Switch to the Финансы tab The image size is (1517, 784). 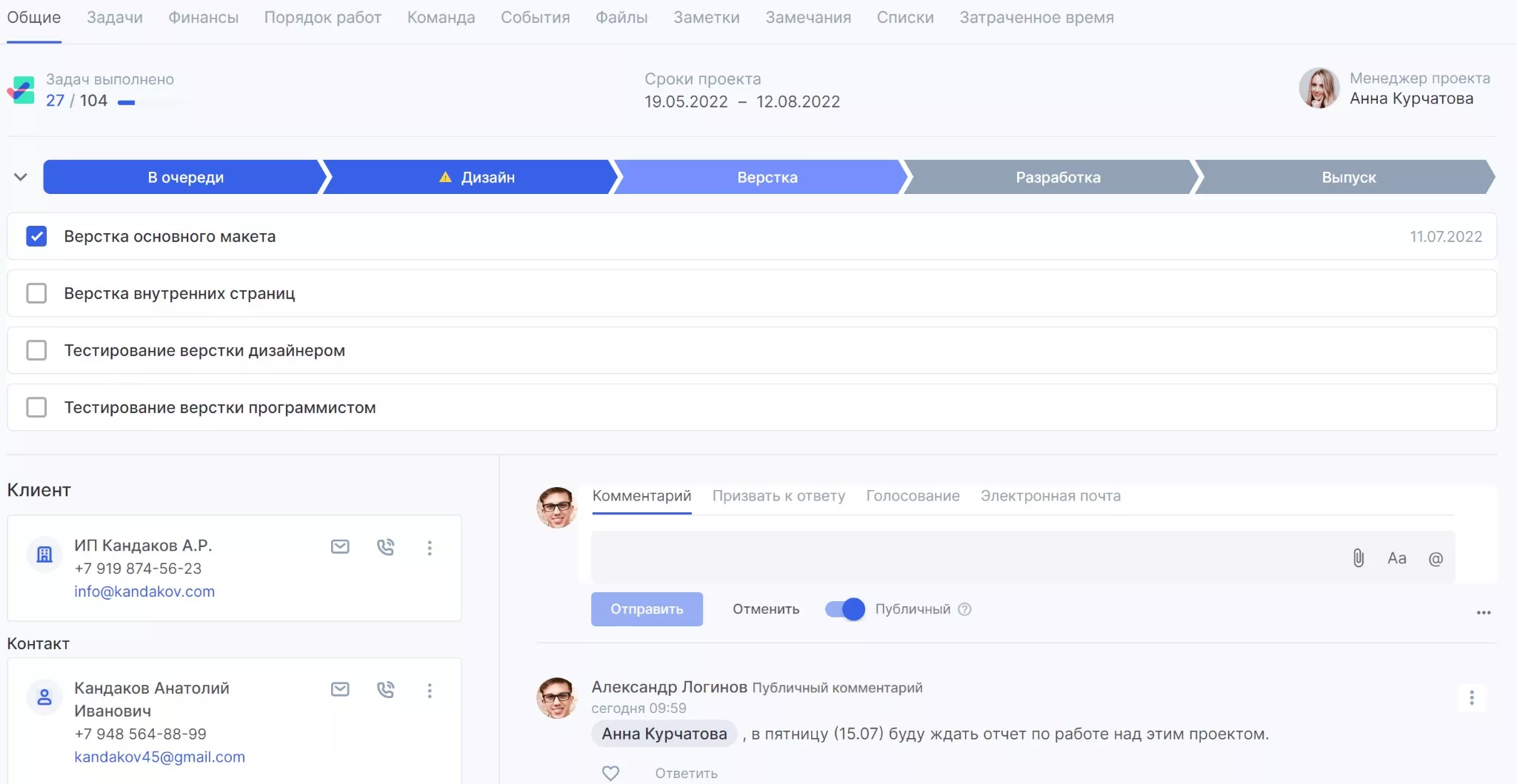pyautogui.click(x=203, y=18)
